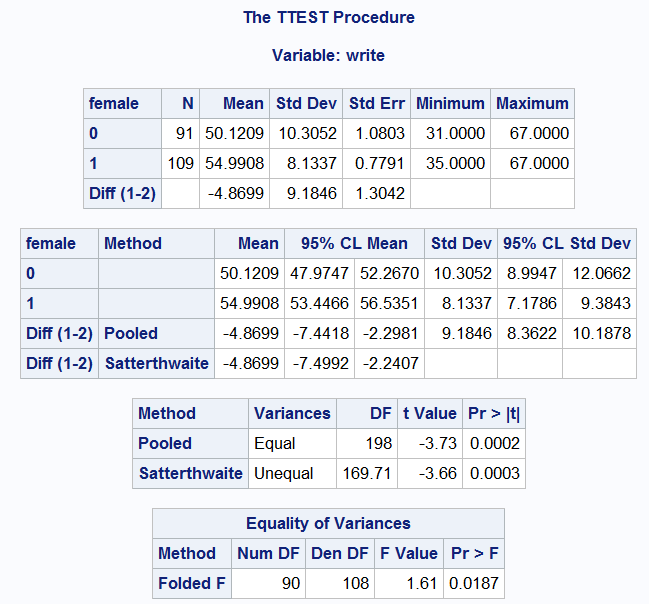Select the upper CL mean 56.5351
The width and height of the screenshot is (649, 604).
[389, 303]
